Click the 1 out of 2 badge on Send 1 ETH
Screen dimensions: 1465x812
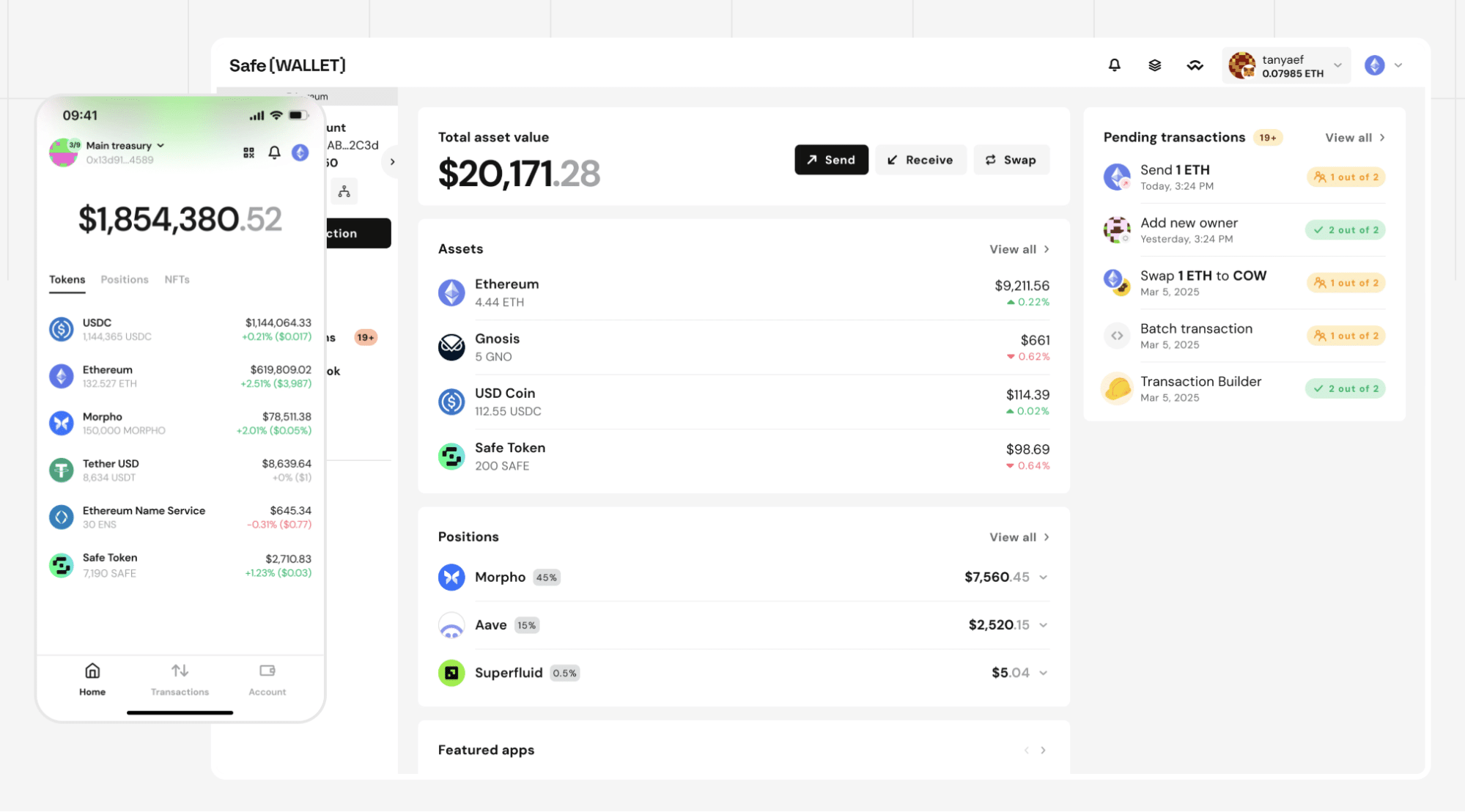1346,177
